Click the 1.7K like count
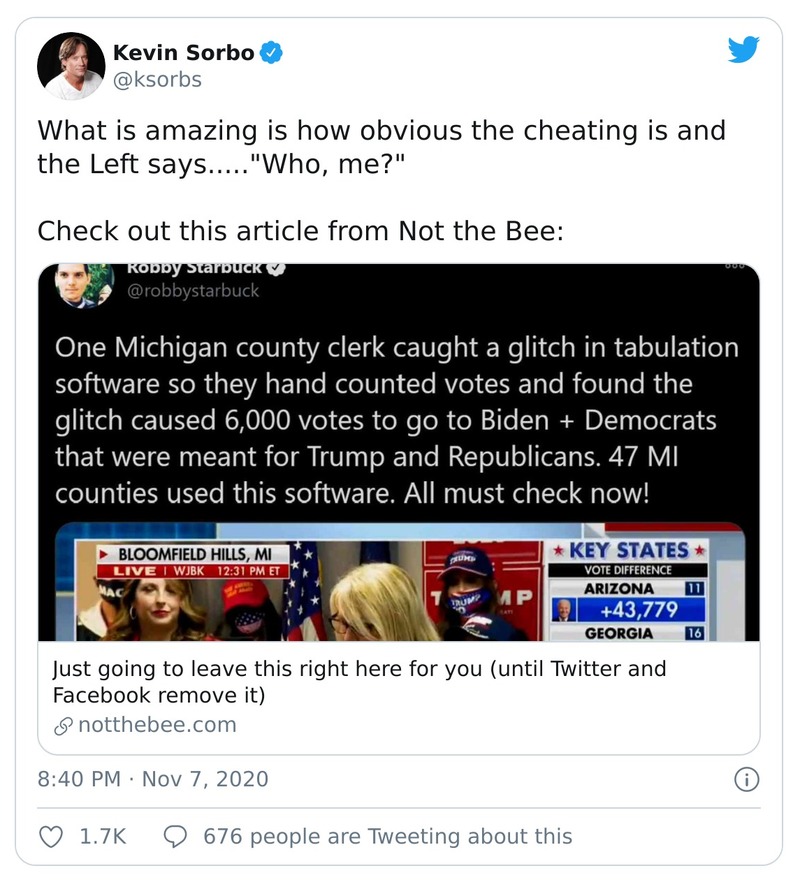800x889 pixels. coord(103,836)
